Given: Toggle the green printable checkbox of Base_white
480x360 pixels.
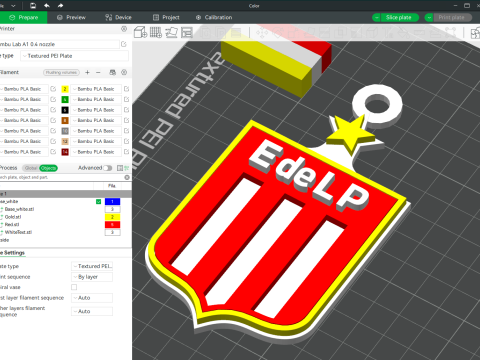Looking at the screenshot, I should click(x=98, y=202).
